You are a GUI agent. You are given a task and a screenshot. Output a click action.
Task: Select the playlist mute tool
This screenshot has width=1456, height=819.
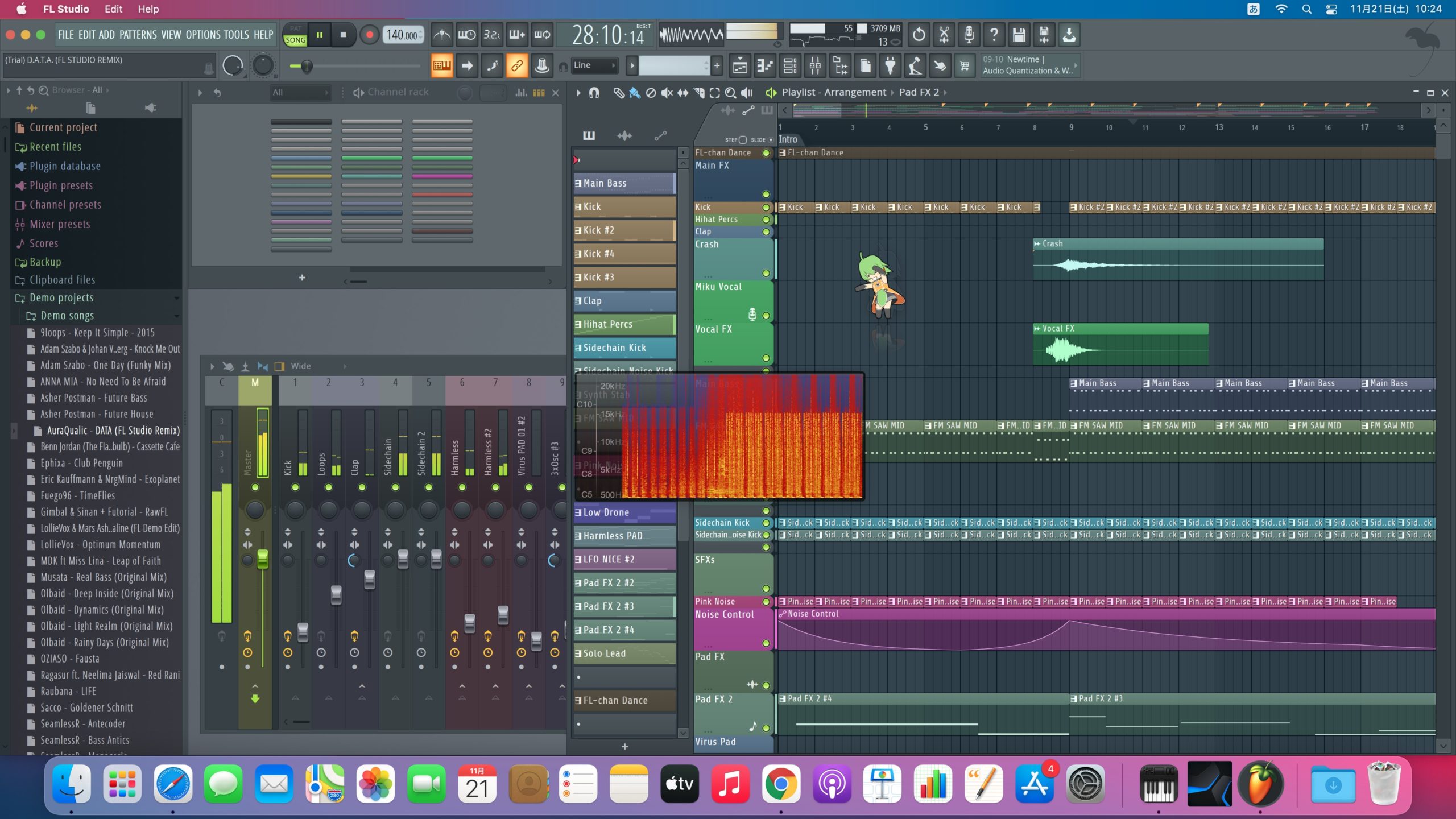pyautogui.click(x=667, y=93)
